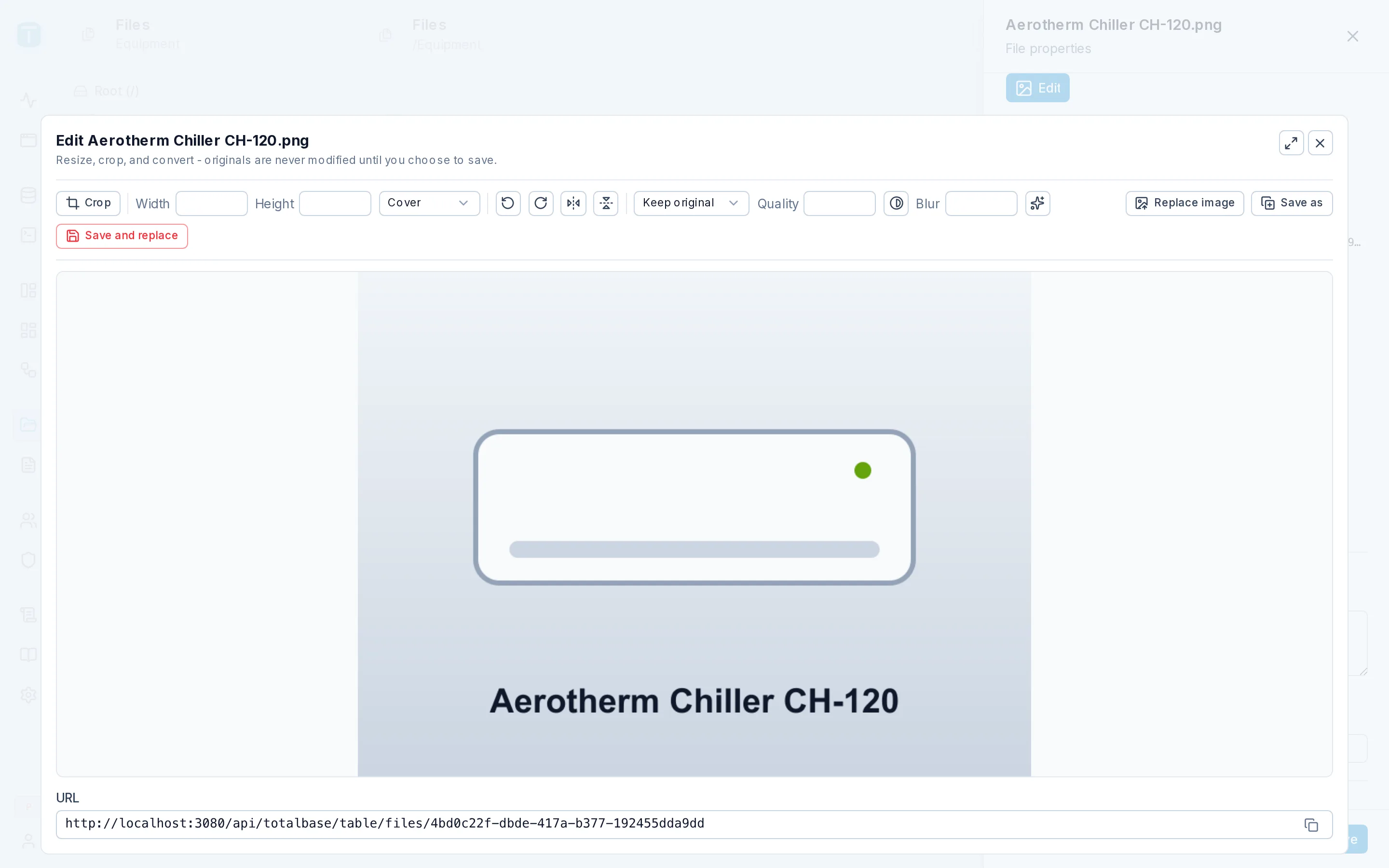Open the Cover fit mode dropdown
The height and width of the screenshot is (868, 1389).
(x=429, y=203)
